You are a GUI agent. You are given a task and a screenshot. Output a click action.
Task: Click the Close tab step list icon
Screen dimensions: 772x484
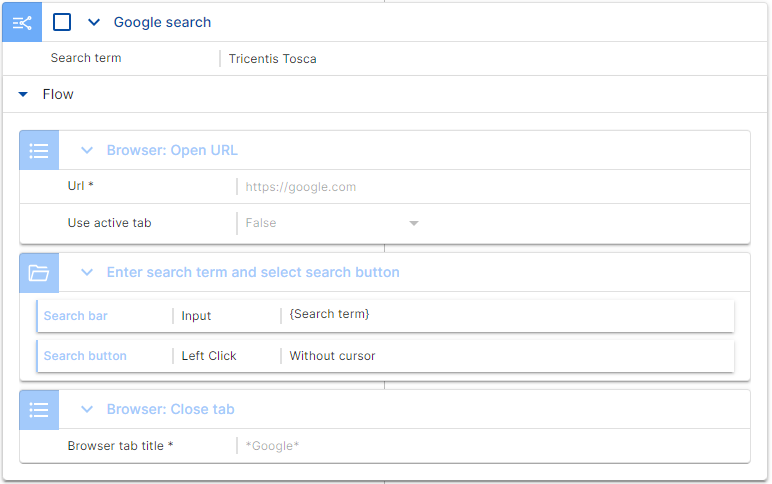39,409
